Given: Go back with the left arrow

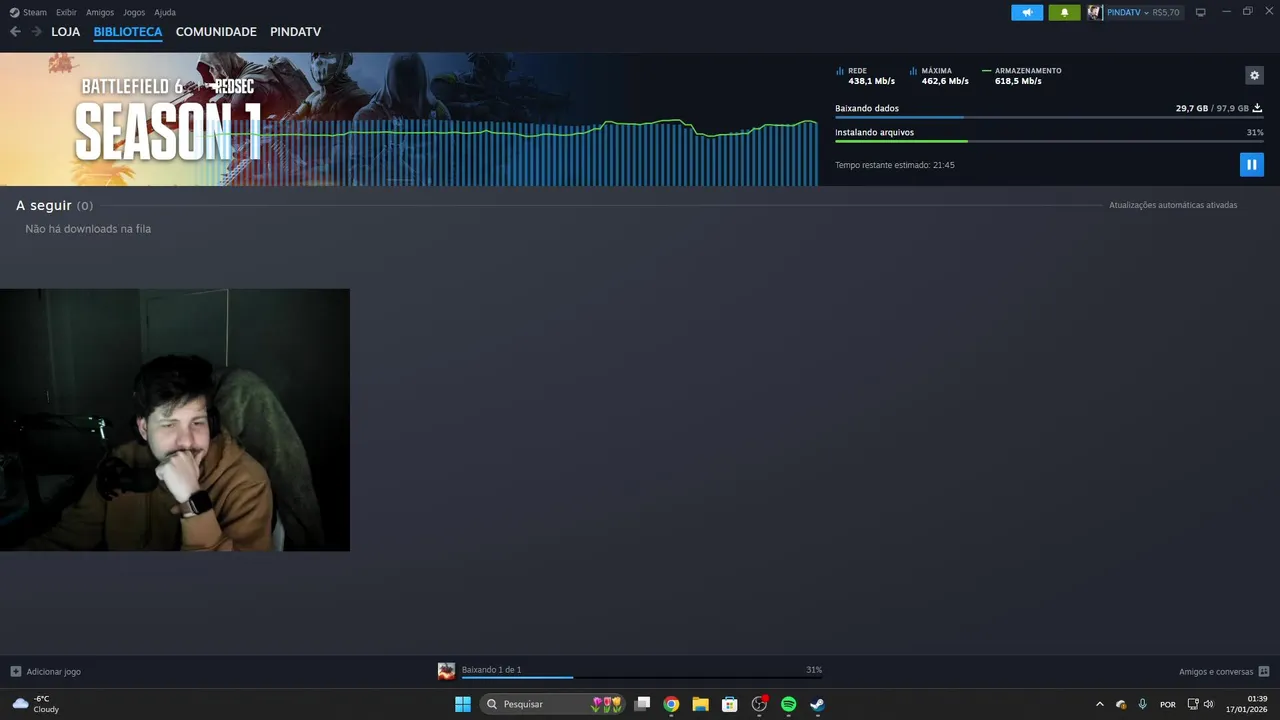Looking at the screenshot, I should click(15, 32).
